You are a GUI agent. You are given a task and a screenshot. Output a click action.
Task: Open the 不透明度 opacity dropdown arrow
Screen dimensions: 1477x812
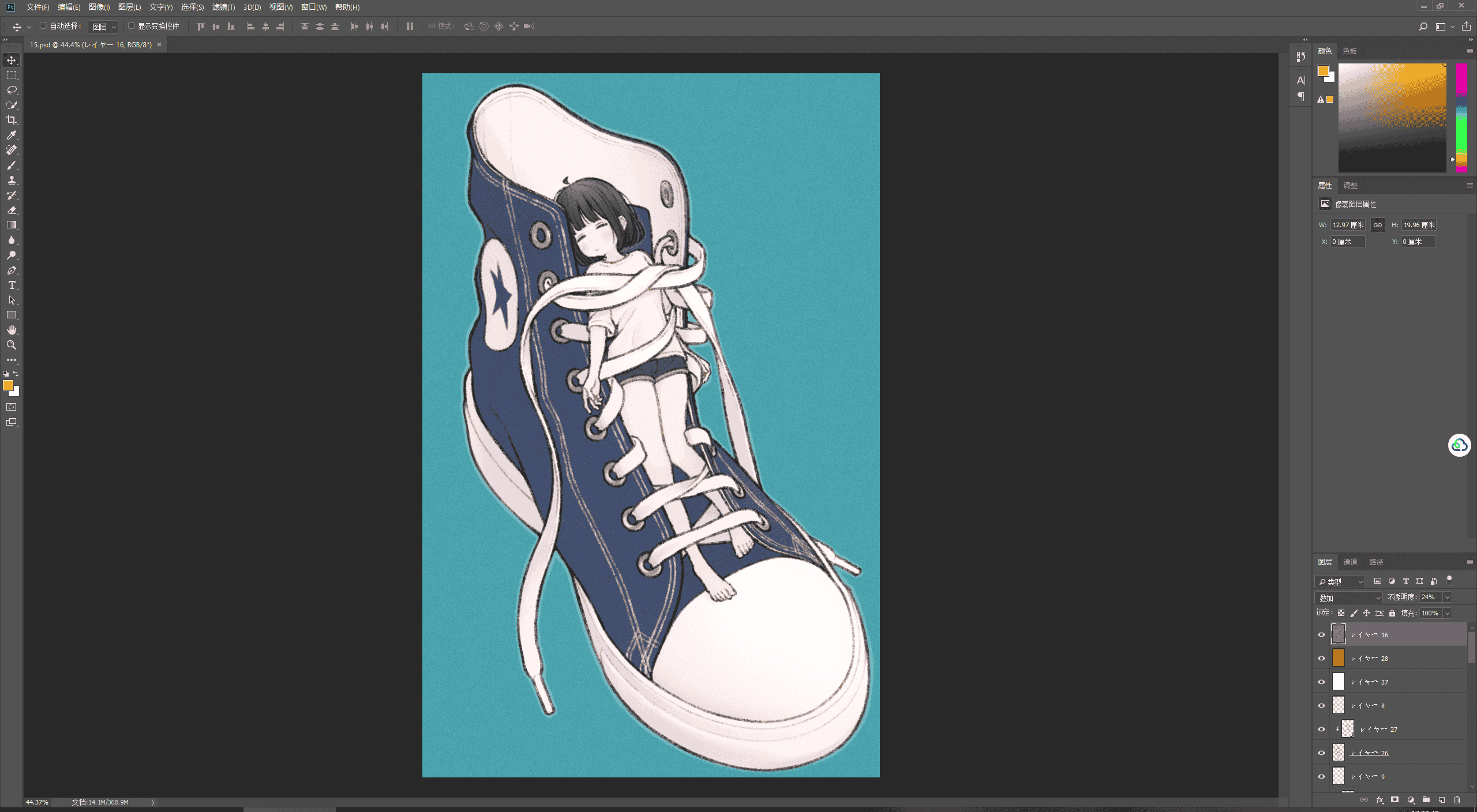1448,597
